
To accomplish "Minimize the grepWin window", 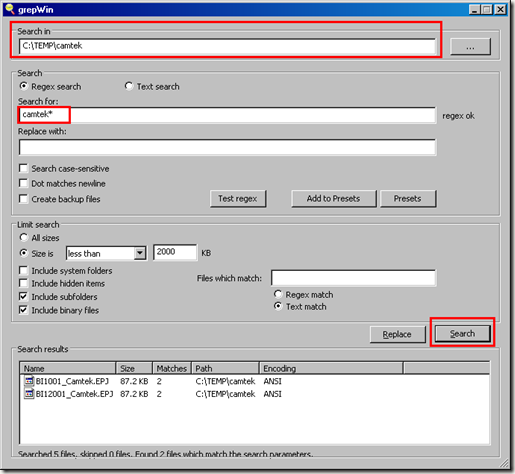I will point(474,9).
